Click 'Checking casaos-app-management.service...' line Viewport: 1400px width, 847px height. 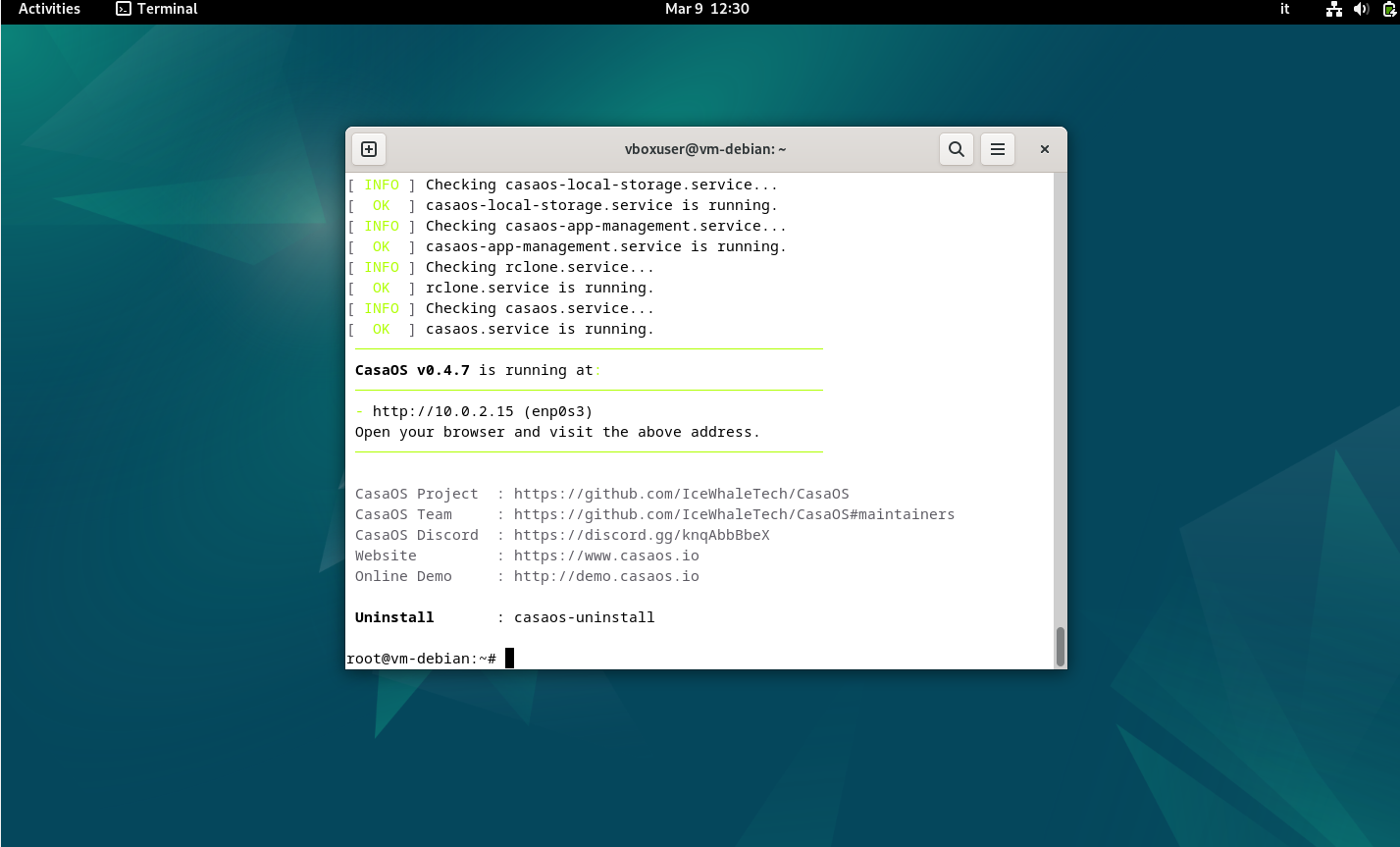point(606,226)
